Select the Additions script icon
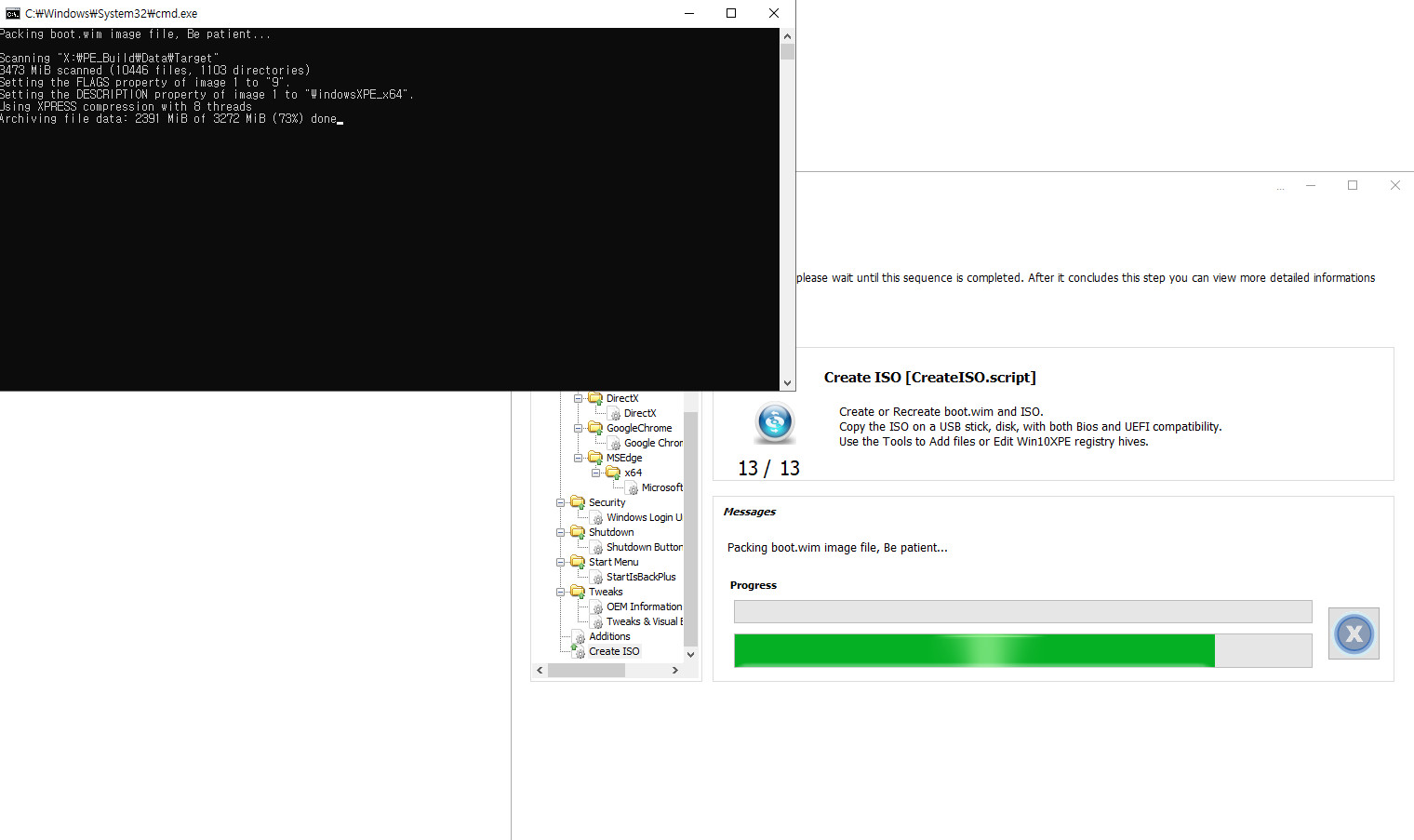 579,637
